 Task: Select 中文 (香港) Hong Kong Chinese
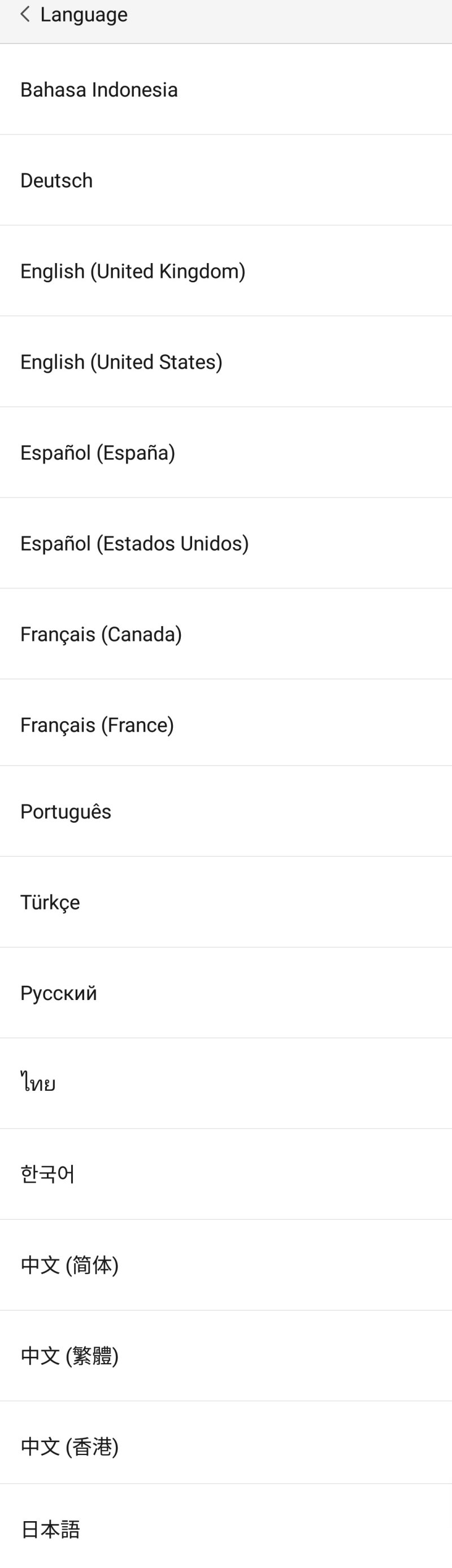69,1447
